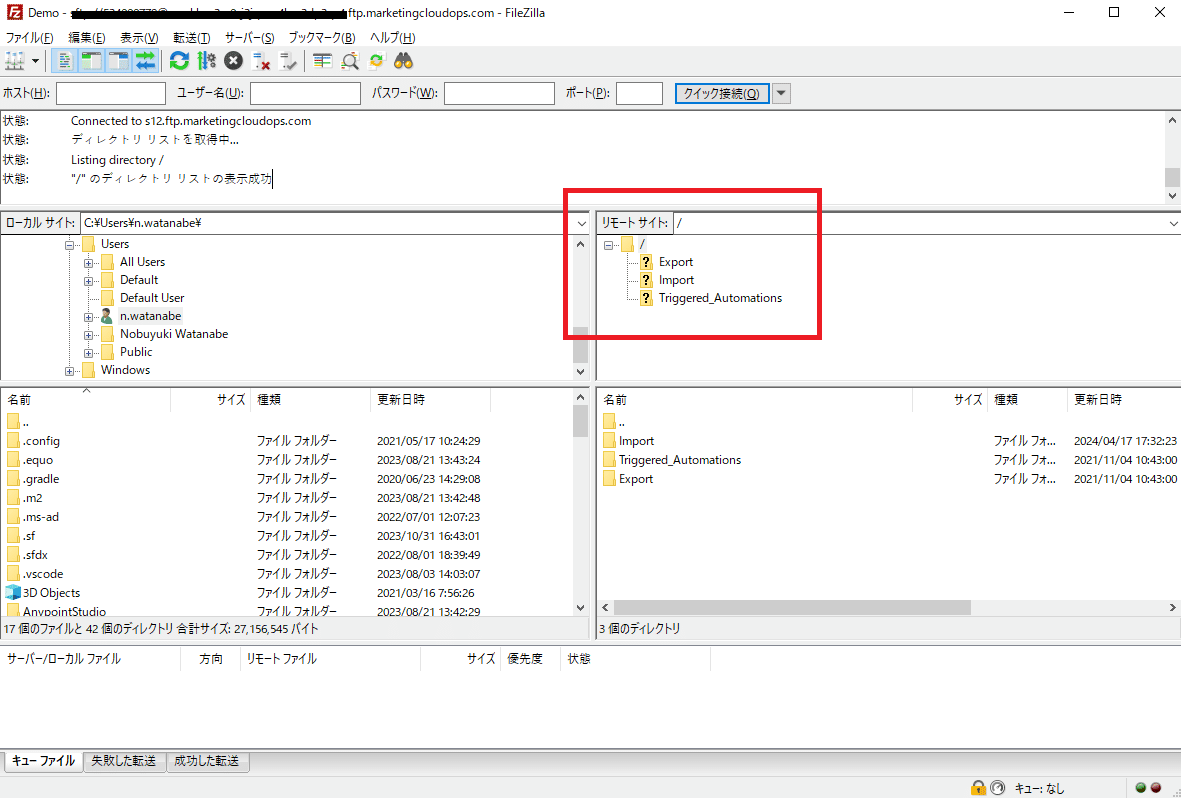Image resolution: width=1181 pixels, height=798 pixels.
Task: Click the red activity indicator LED
Action: coord(1156,787)
